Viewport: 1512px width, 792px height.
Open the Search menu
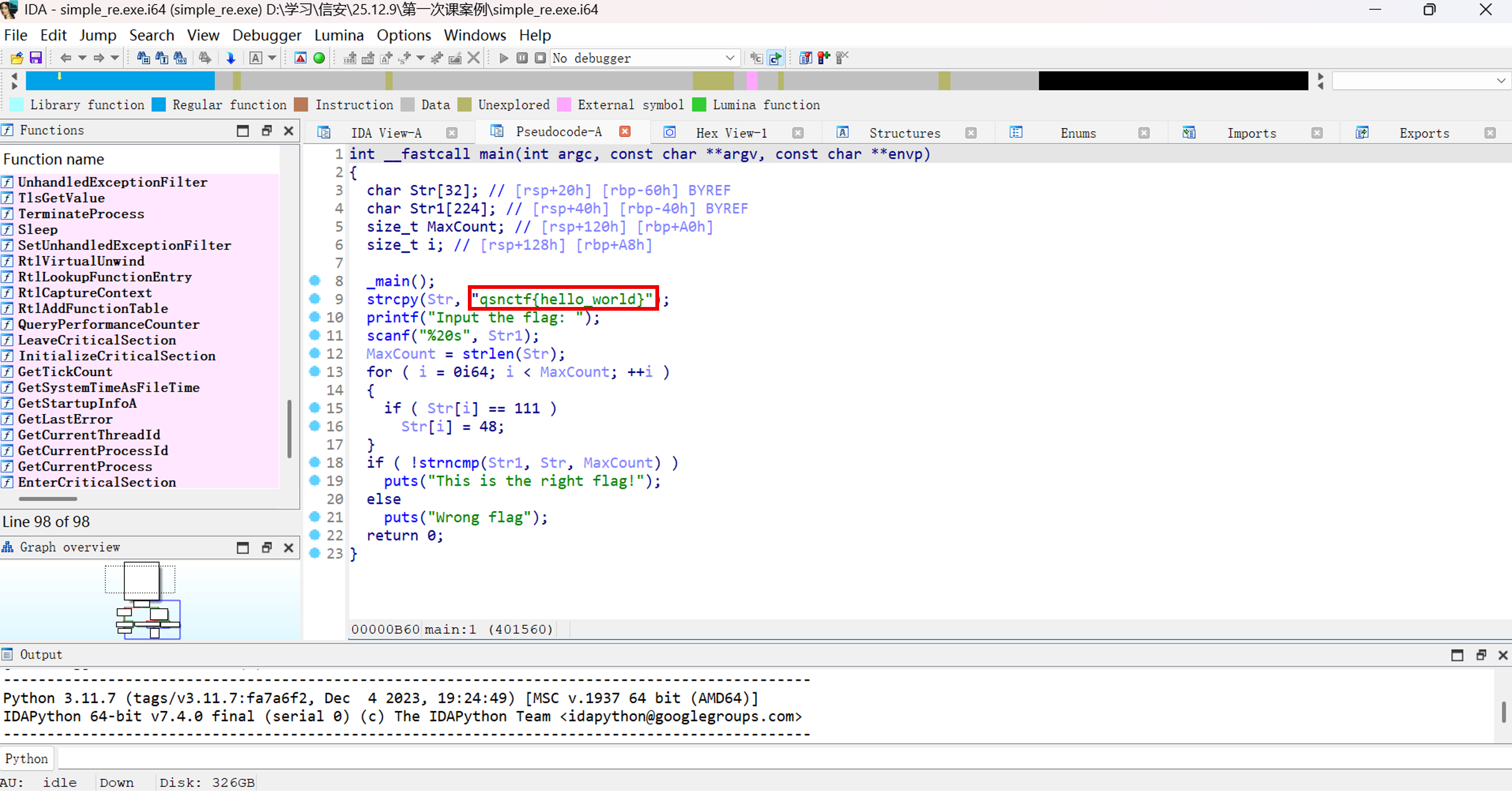point(151,35)
